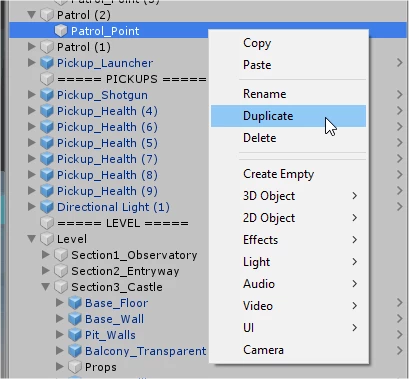Screen dimensions: 409x379
Task: Expand the Patrol (1) tree node
Action: point(32,46)
